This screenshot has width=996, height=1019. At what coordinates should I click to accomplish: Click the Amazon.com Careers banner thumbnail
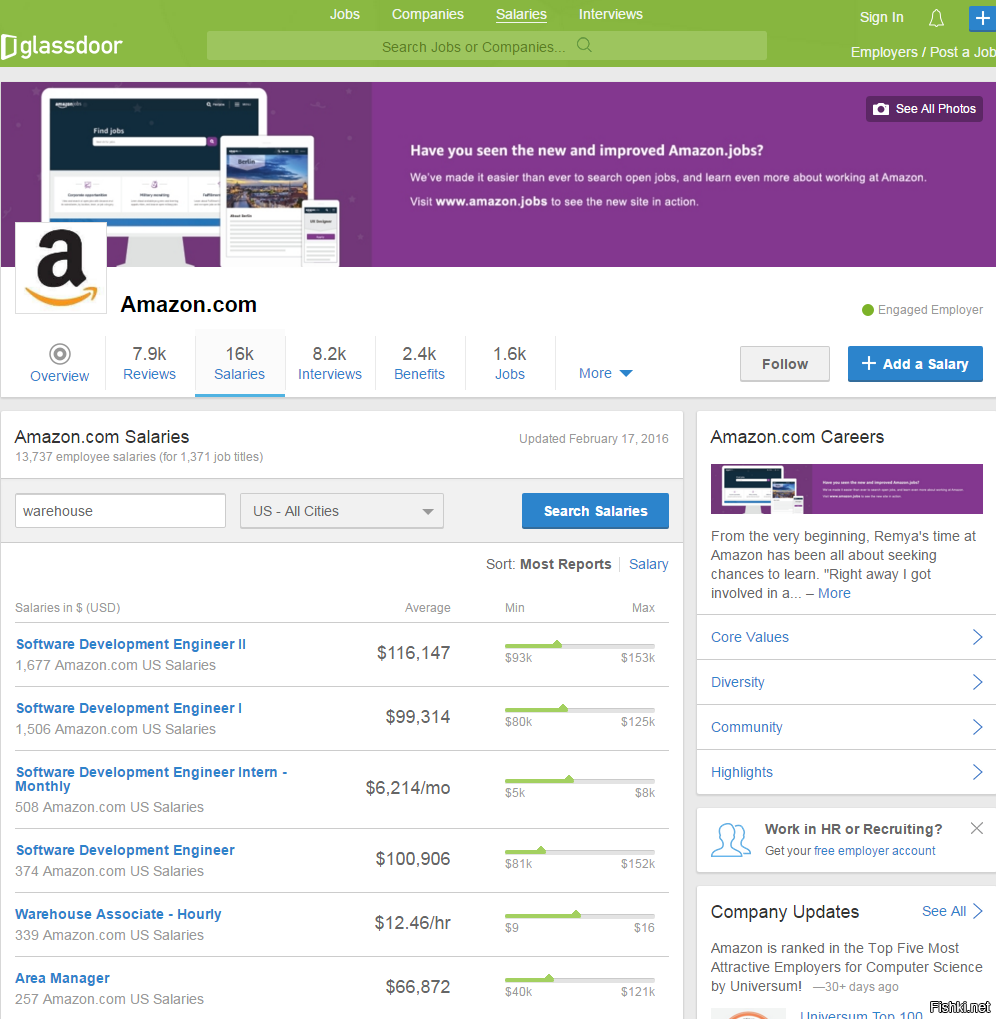point(847,489)
